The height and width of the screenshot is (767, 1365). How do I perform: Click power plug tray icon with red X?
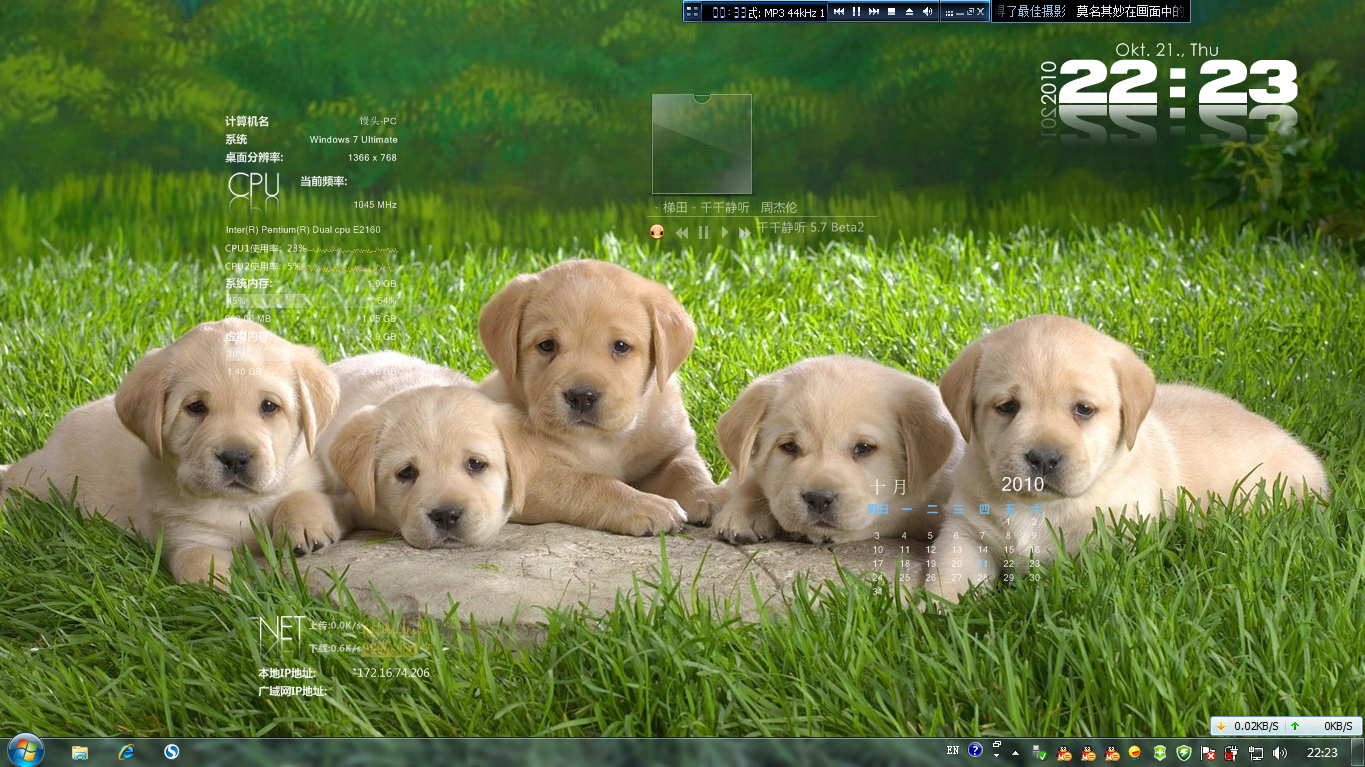click(x=1232, y=753)
